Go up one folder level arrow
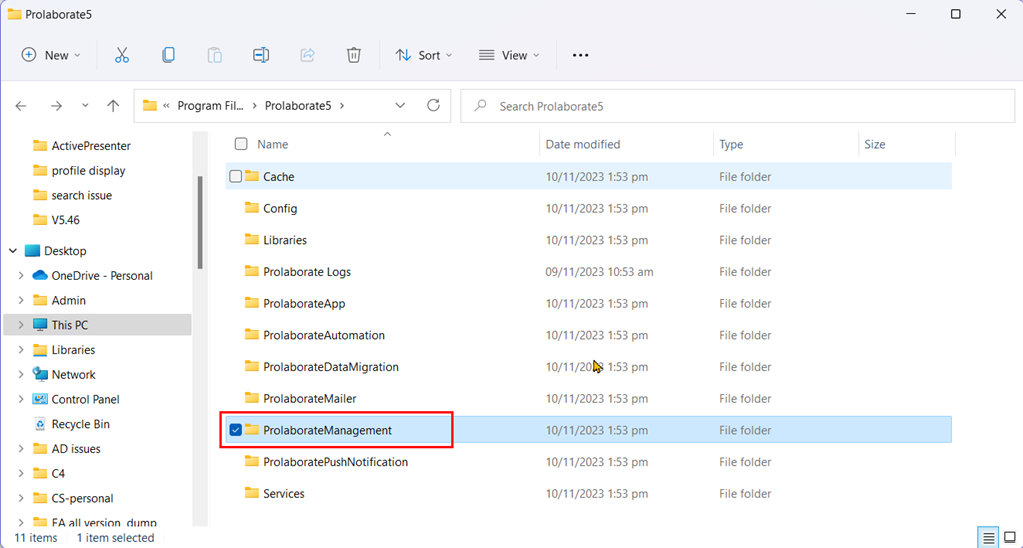The image size is (1023, 548). 113,106
